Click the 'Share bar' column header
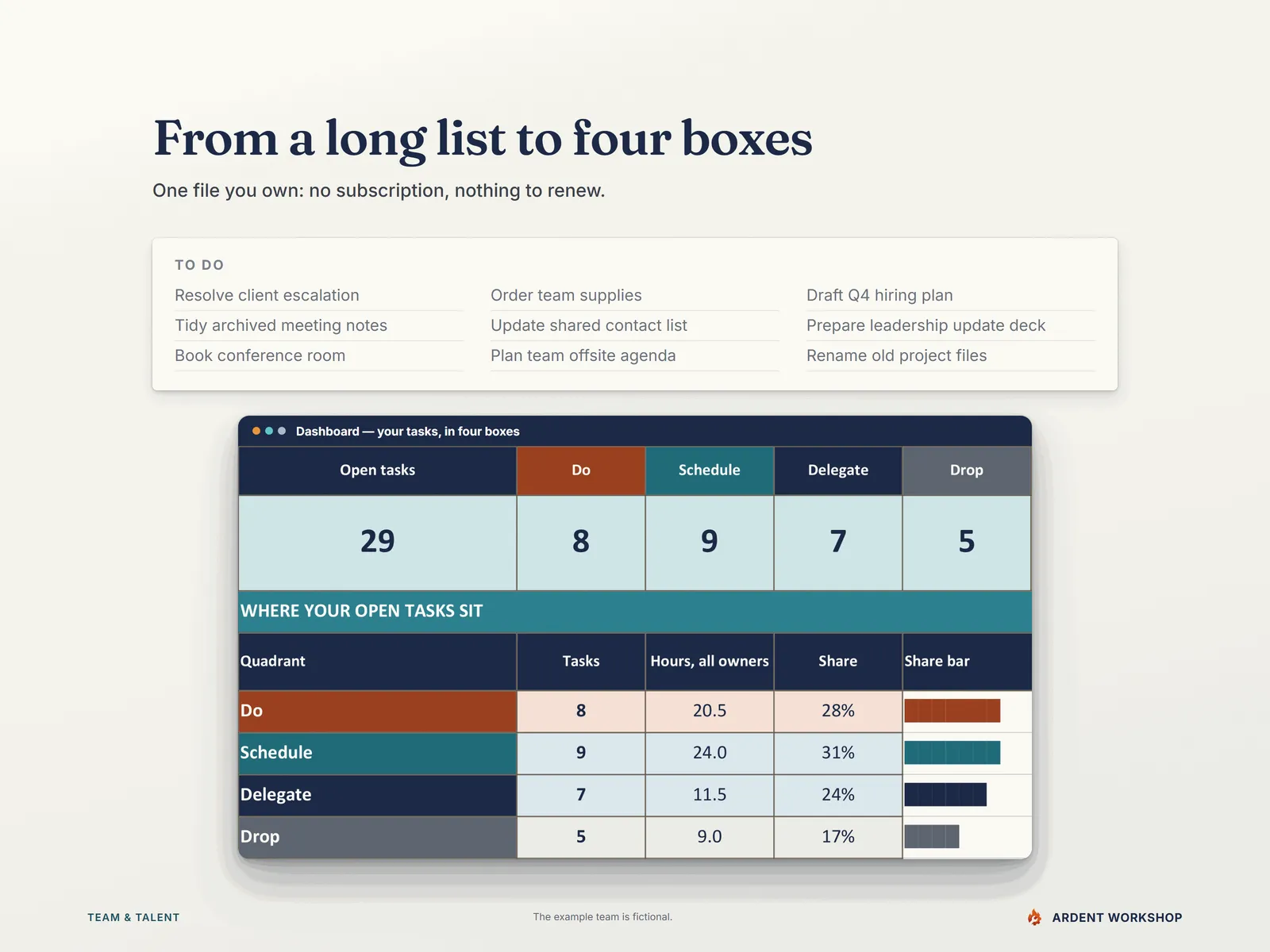The image size is (1270, 952). coord(967,662)
